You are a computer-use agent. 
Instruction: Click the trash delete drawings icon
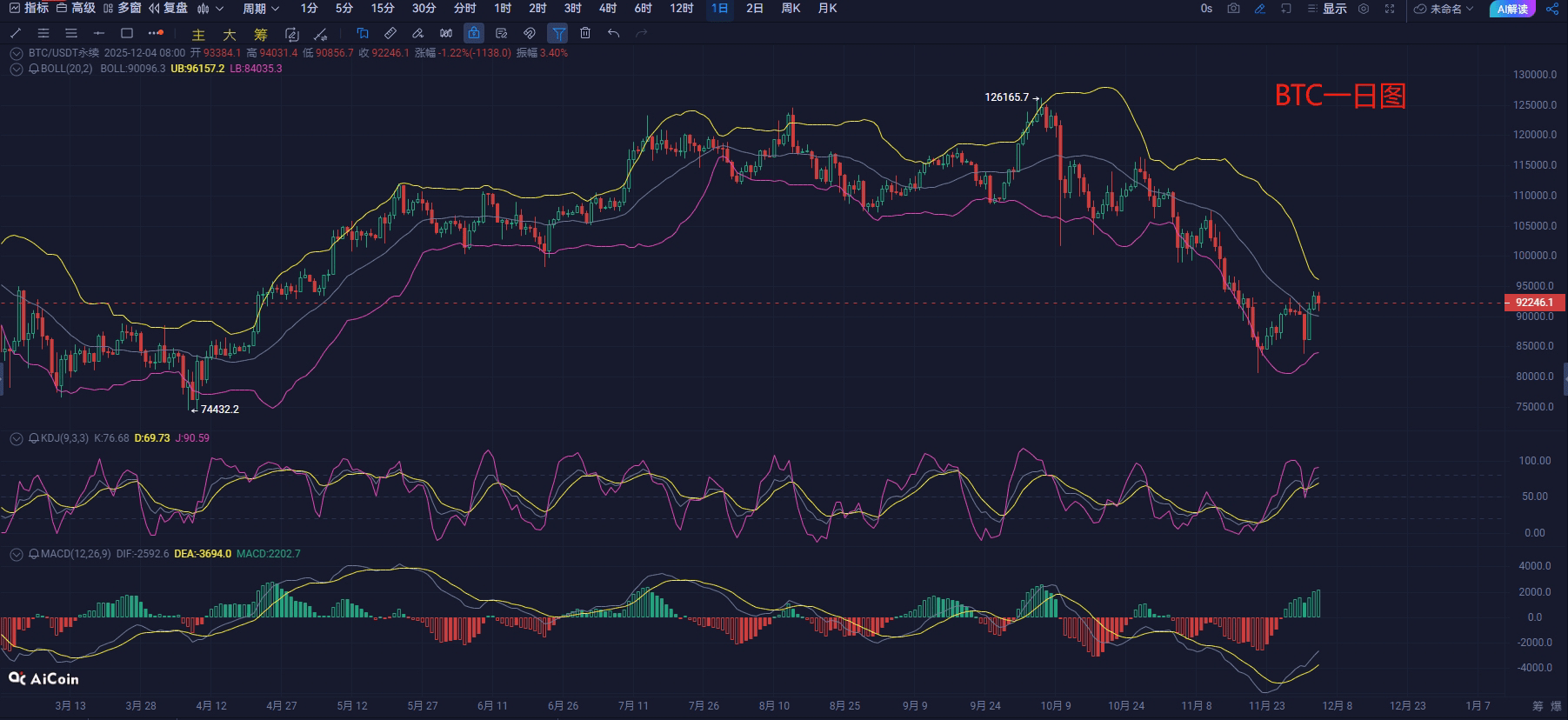(x=585, y=33)
